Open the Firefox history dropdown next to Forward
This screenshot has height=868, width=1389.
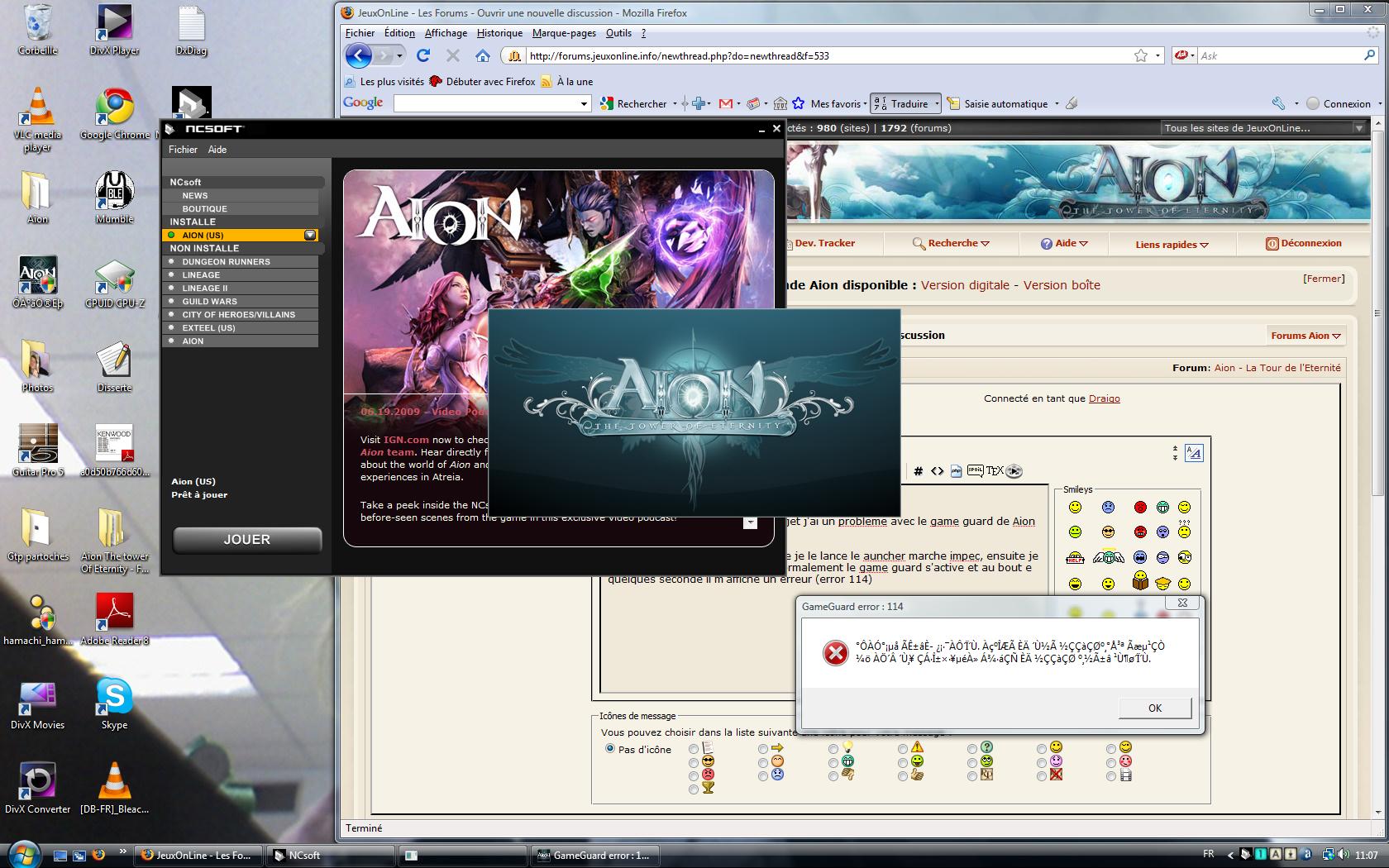tap(399, 55)
